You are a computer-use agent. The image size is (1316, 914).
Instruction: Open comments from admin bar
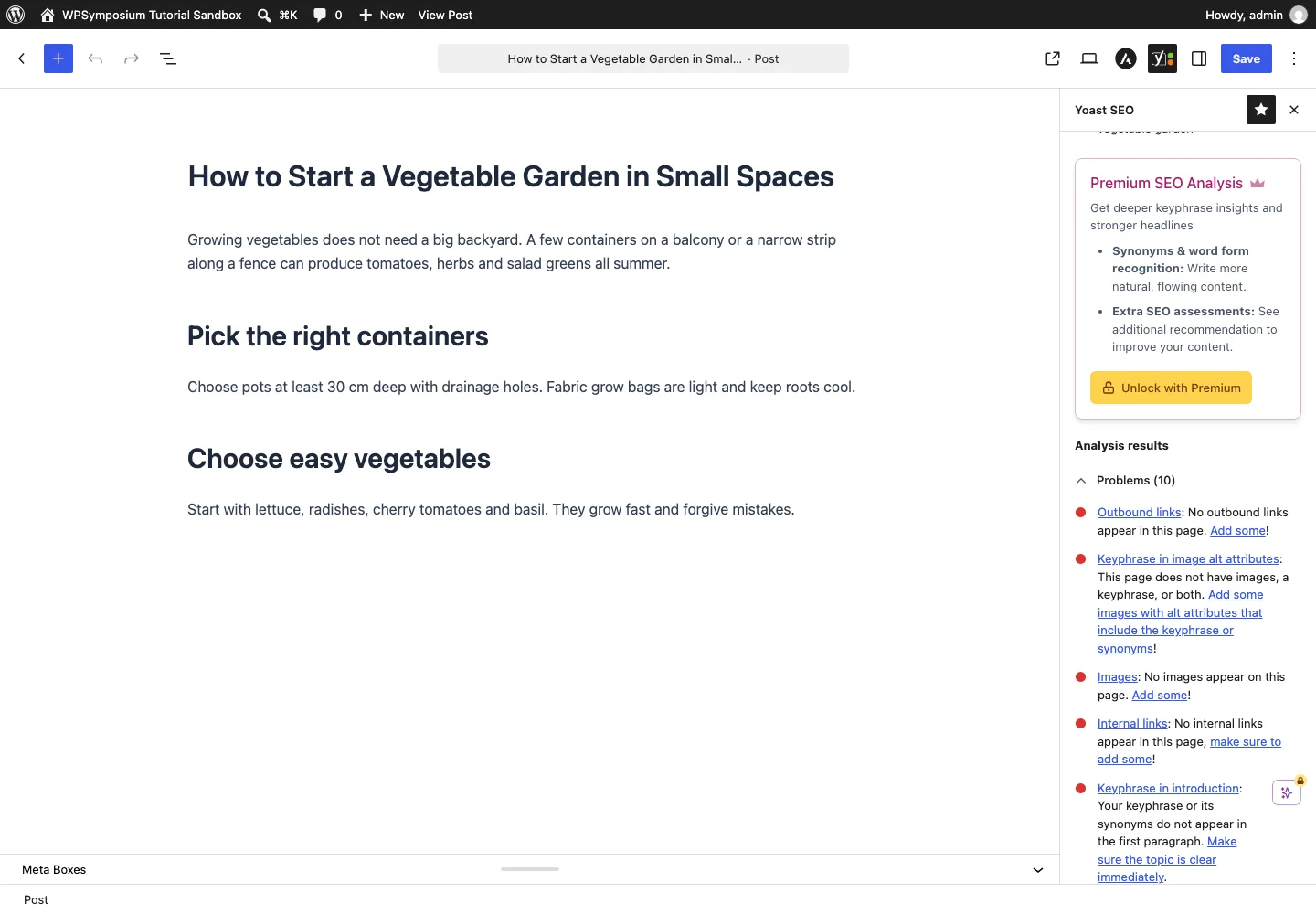pyautogui.click(x=328, y=15)
